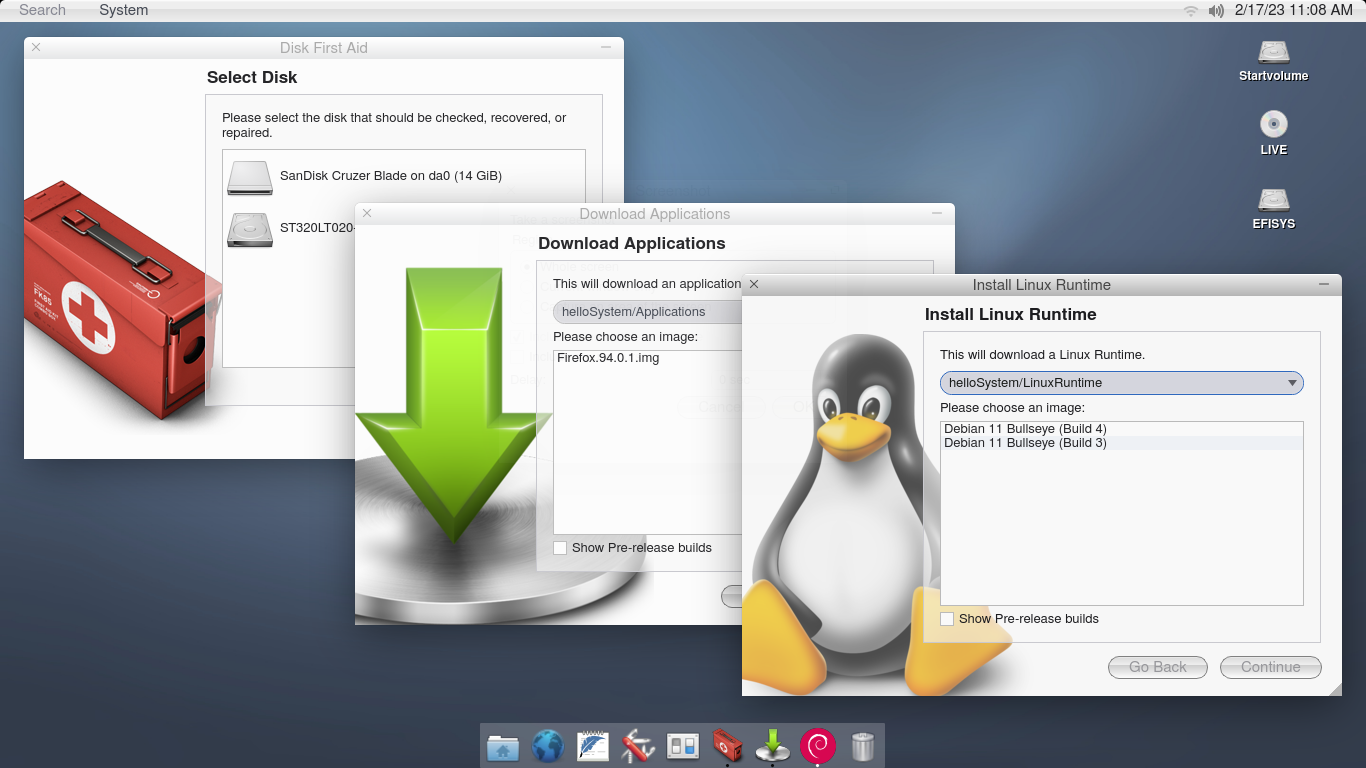The width and height of the screenshot is (1366, 768).
Task: Click the Search field in menu bar
Action: point(43,10)
